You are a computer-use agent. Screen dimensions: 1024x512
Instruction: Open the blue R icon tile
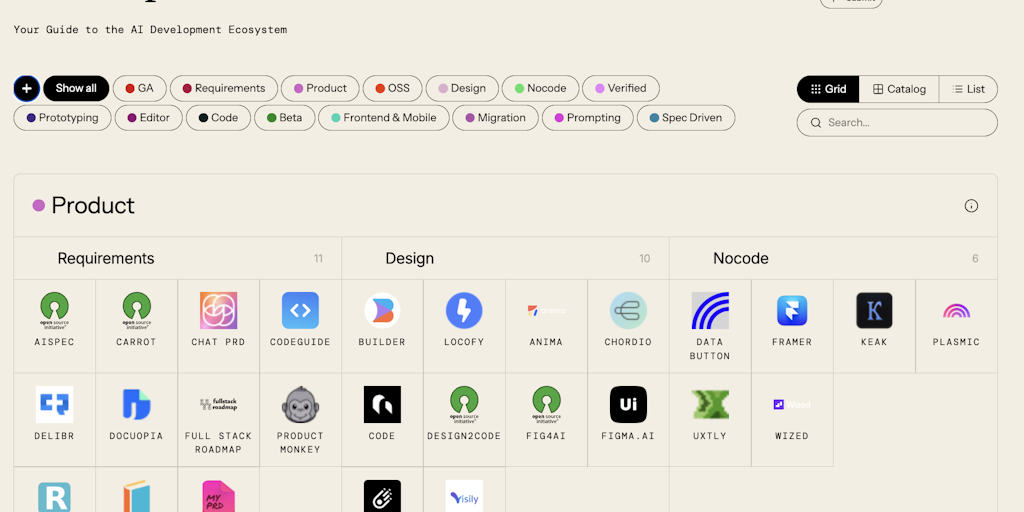coord(55,496)
